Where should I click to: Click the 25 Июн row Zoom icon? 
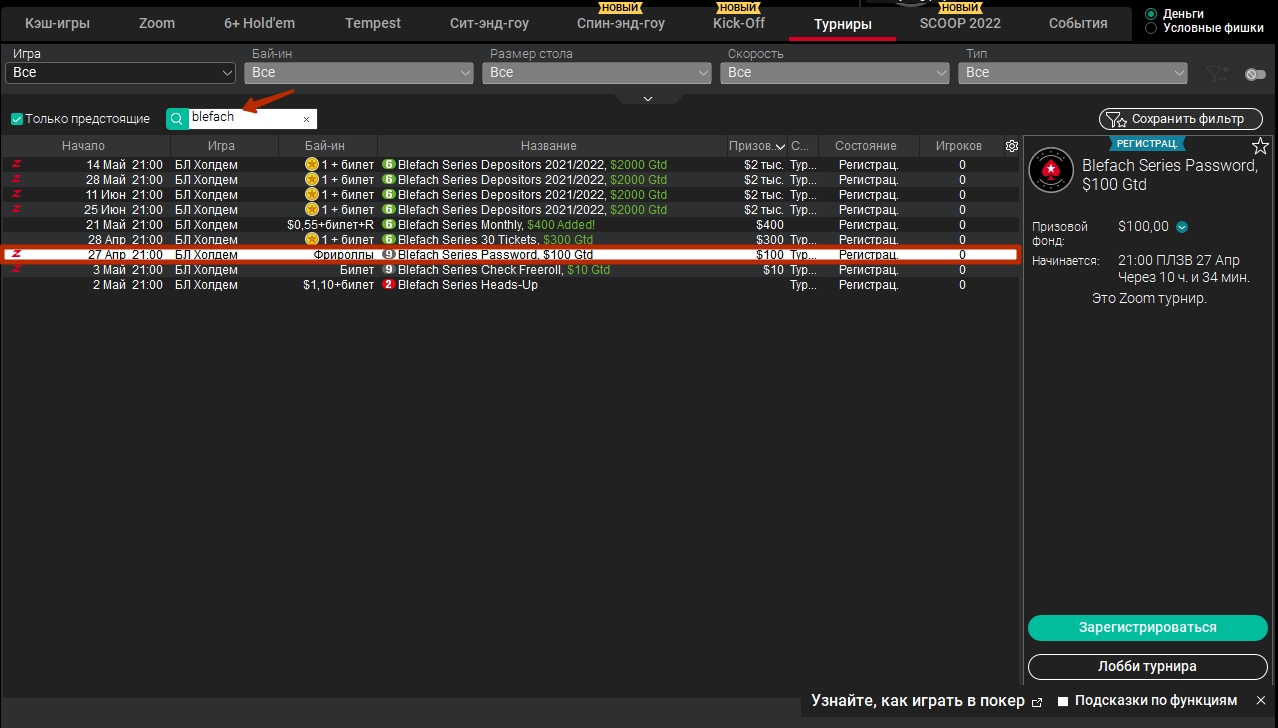pyautogui.click(x=16, y=209)
